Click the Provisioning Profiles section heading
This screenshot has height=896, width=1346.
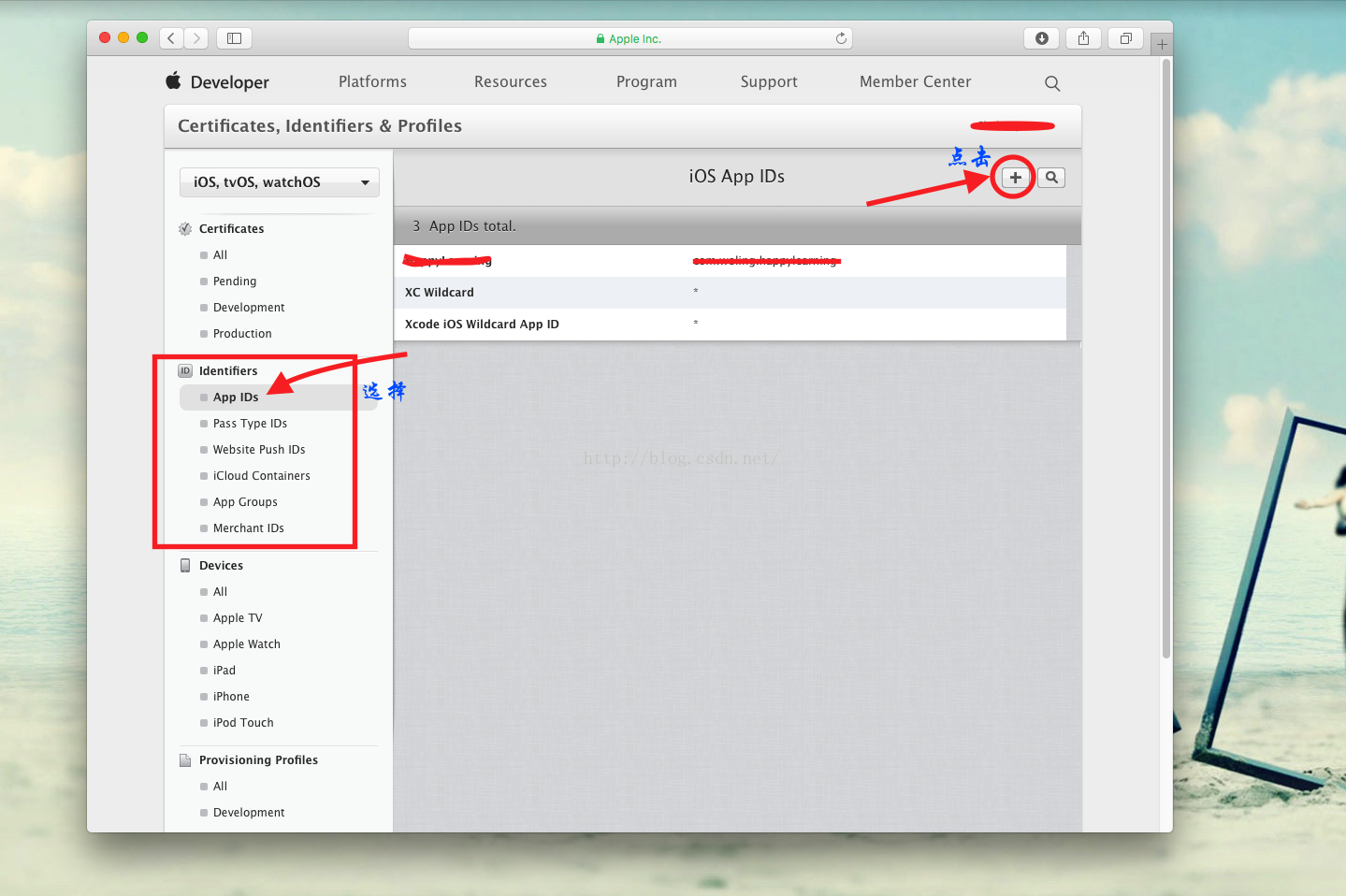pos(258,760)
